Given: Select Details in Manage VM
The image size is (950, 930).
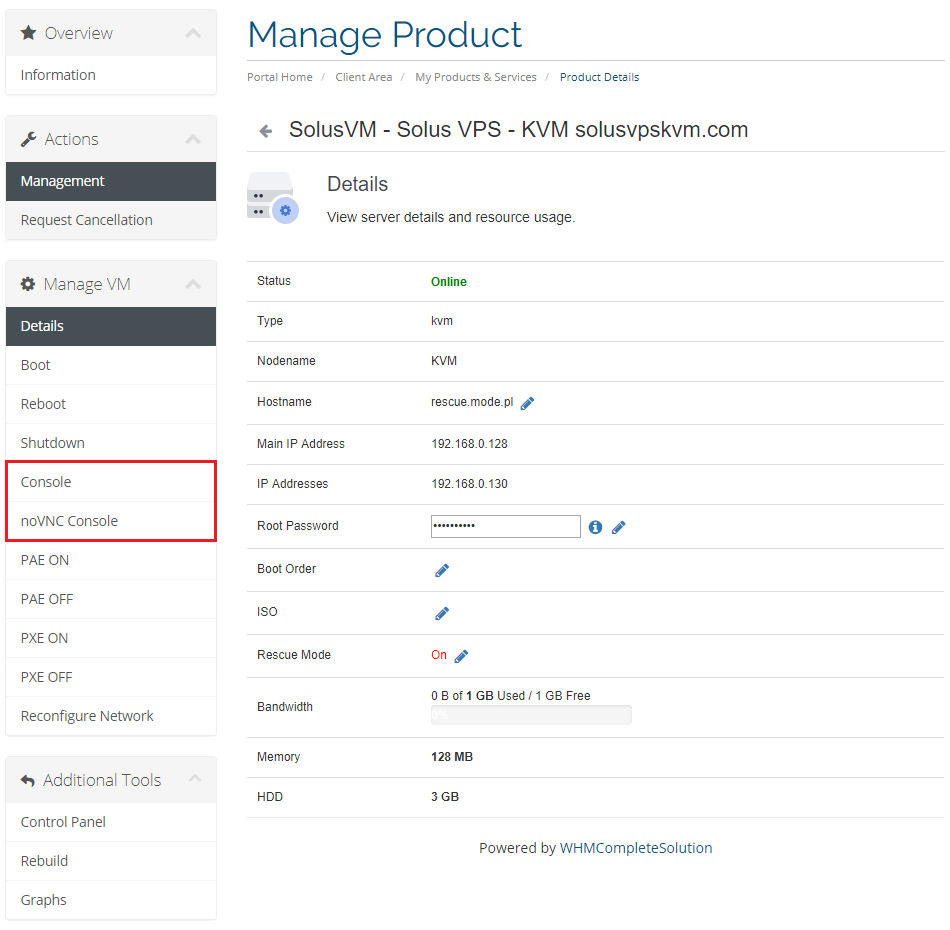Looking at the screenshot, I should pos(111,326).
